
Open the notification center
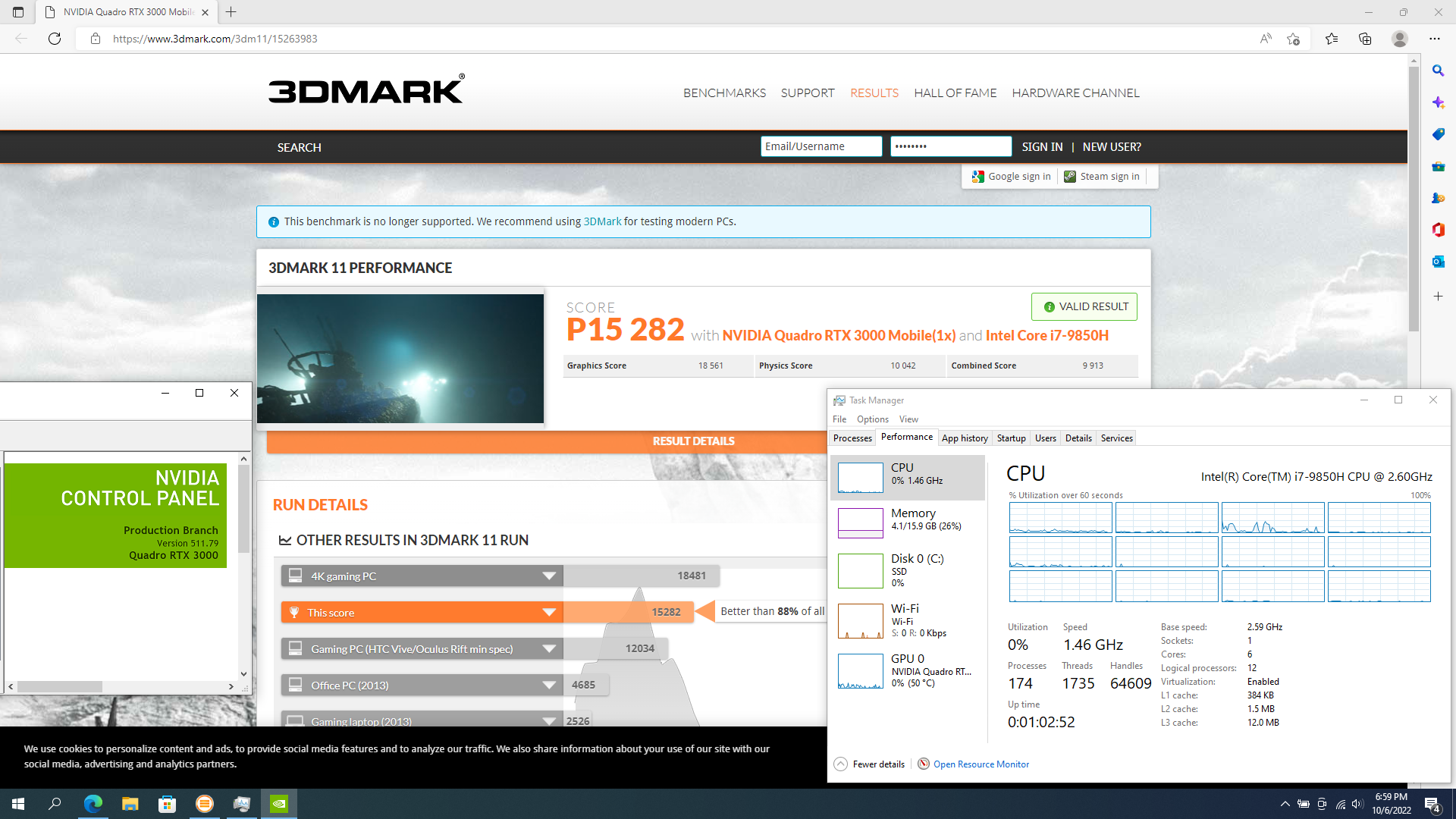click(x=1432, y=805)
